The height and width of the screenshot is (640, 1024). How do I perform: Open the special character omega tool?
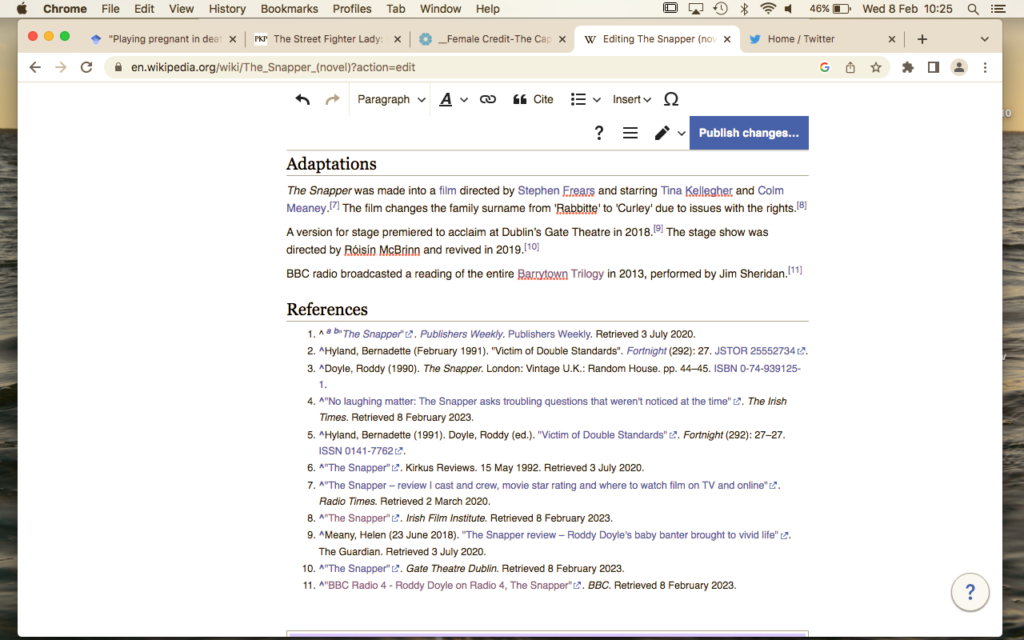[671, 100]
